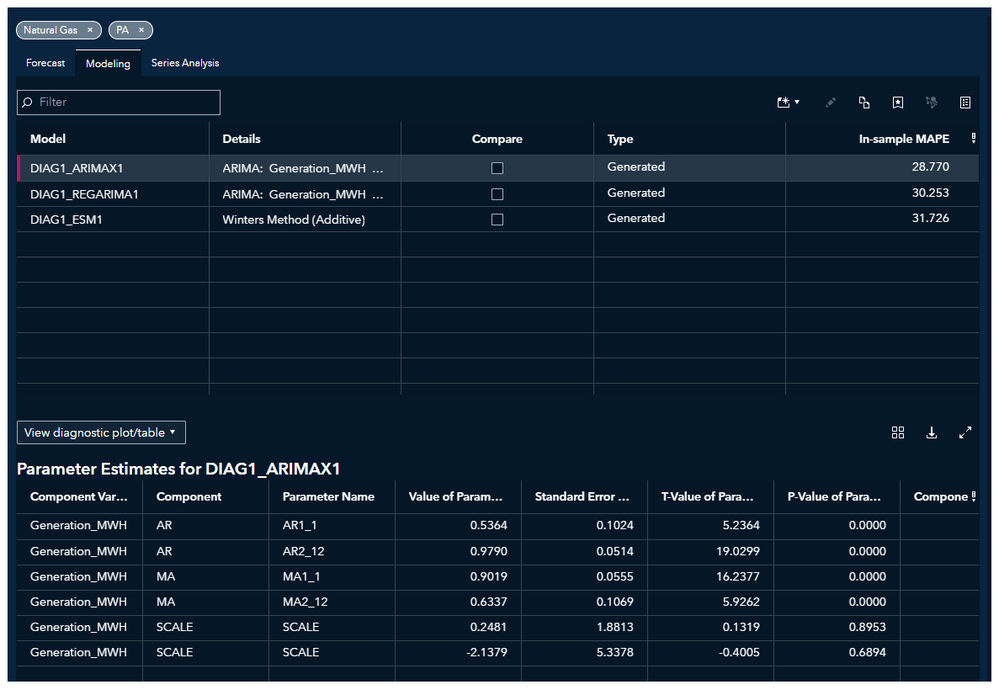Click Value of Param... column header
The height and width of the screenshot is (689, 999).
point(456,497)
